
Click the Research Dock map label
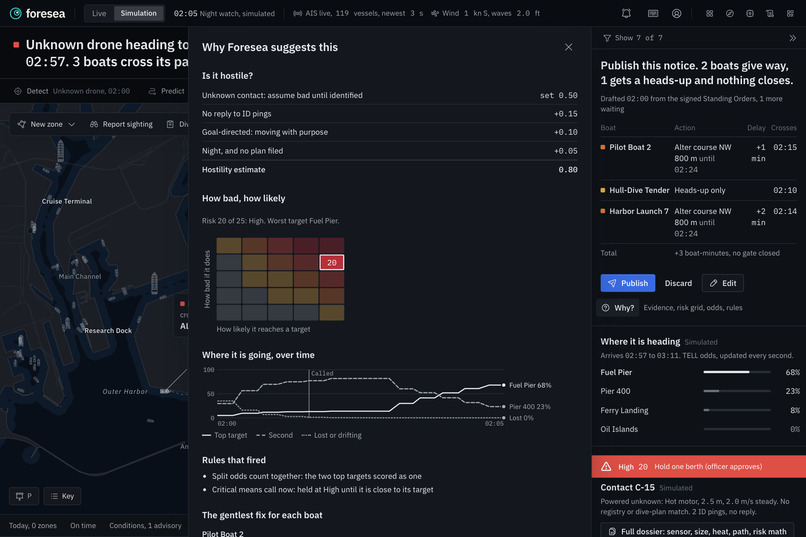[108, 330]
